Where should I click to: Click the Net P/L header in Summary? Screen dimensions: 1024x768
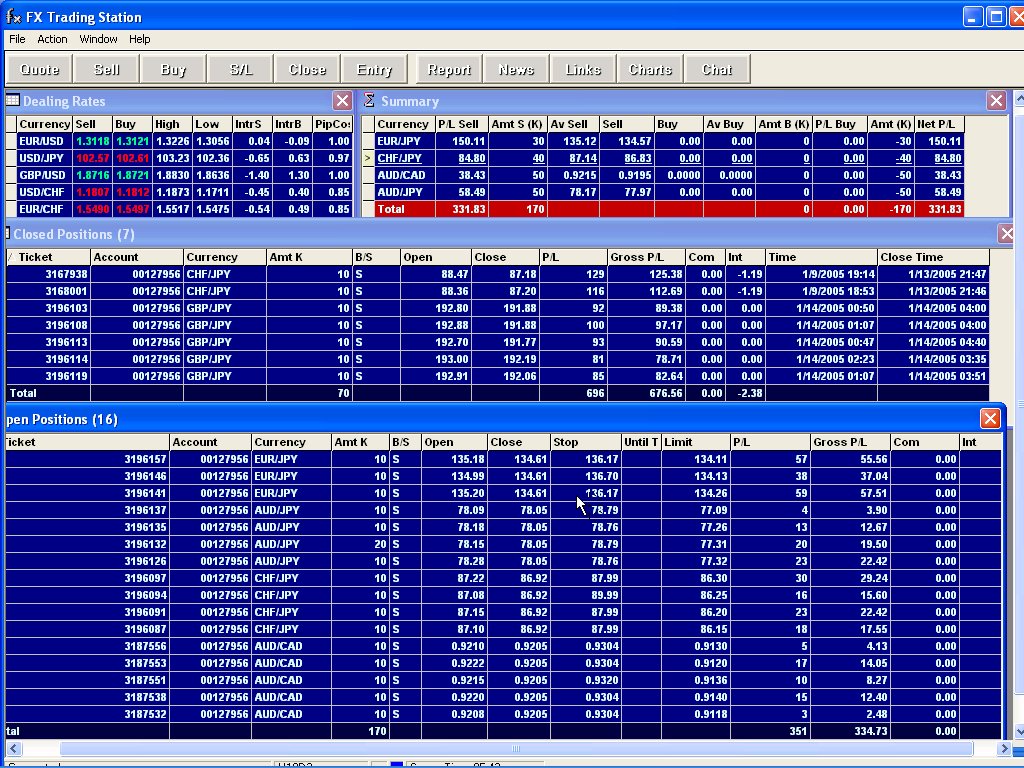coord(939,124)
